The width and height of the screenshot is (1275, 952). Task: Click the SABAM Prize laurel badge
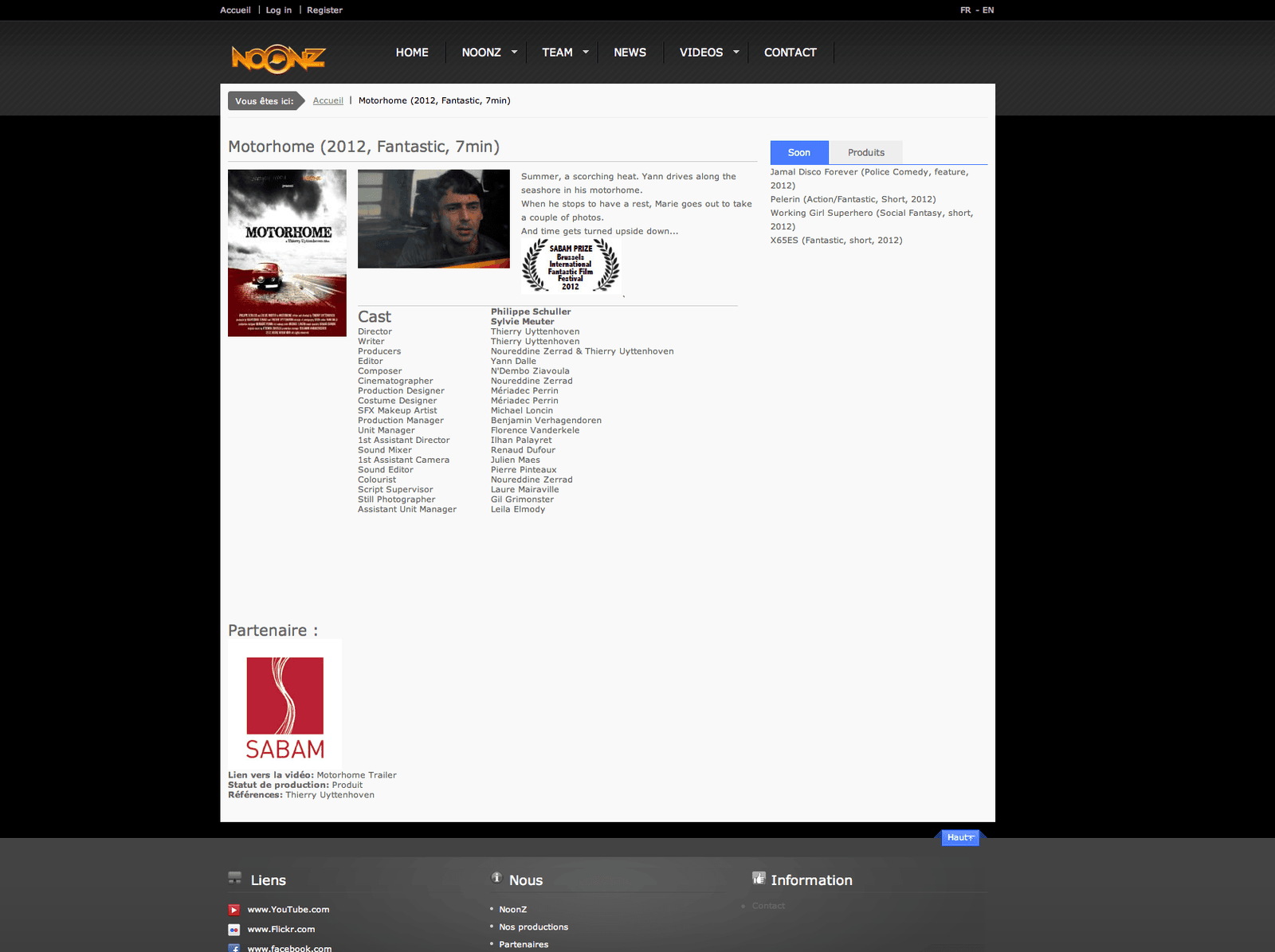[571, 267]
